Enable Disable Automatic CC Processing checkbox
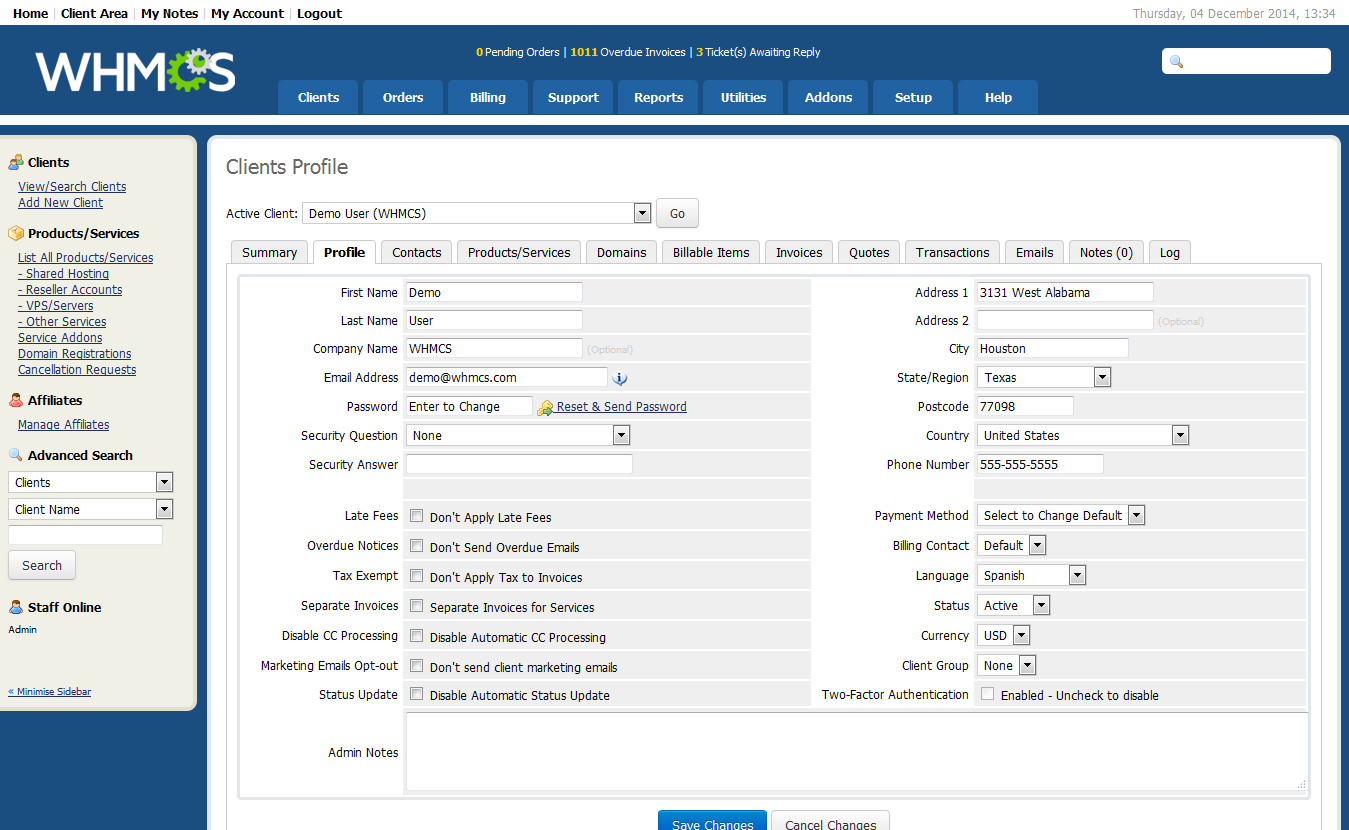Screen dimensions: 1349x830 coord(417,636)
